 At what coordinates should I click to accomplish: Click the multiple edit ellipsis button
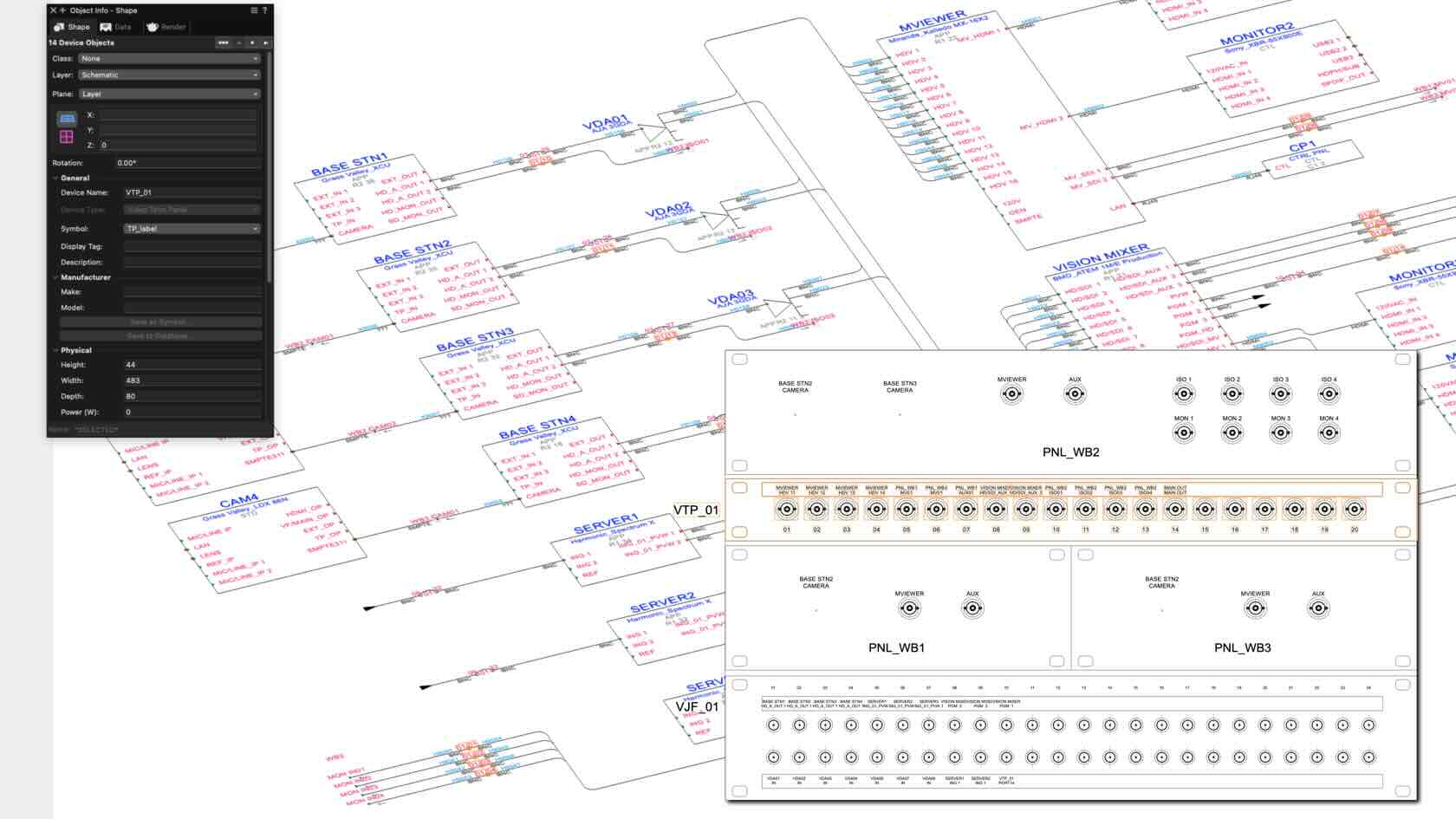tap(224, 42)
